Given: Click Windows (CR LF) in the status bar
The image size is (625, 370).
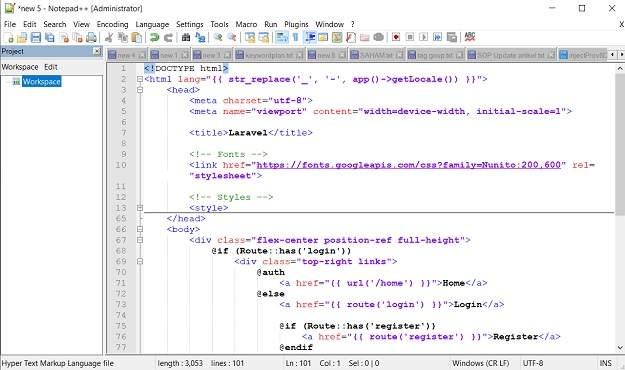Looking at the screenshot, I should point(480,363).
